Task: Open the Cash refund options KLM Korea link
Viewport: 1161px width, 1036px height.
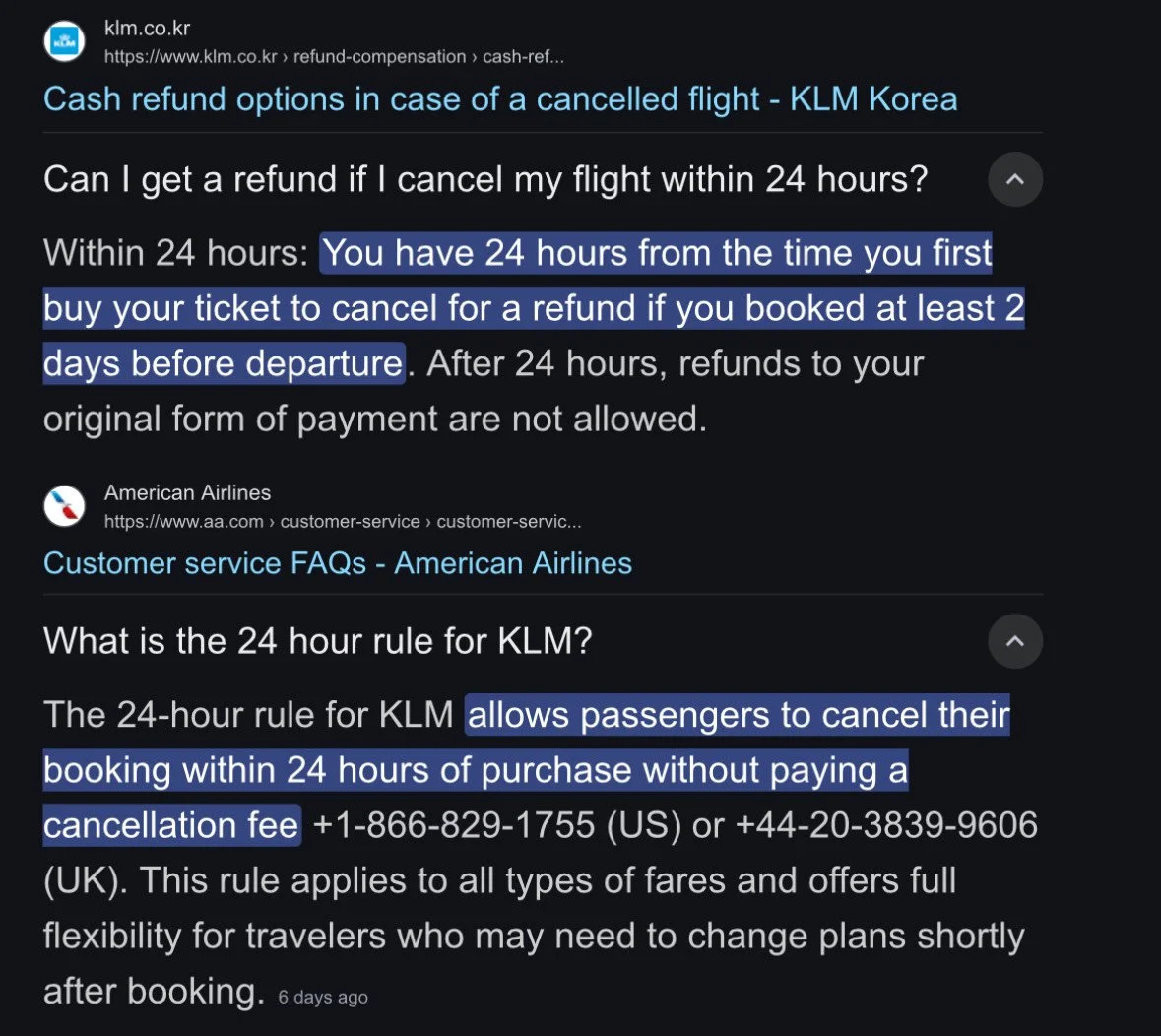Action: (x=499, y=99)
